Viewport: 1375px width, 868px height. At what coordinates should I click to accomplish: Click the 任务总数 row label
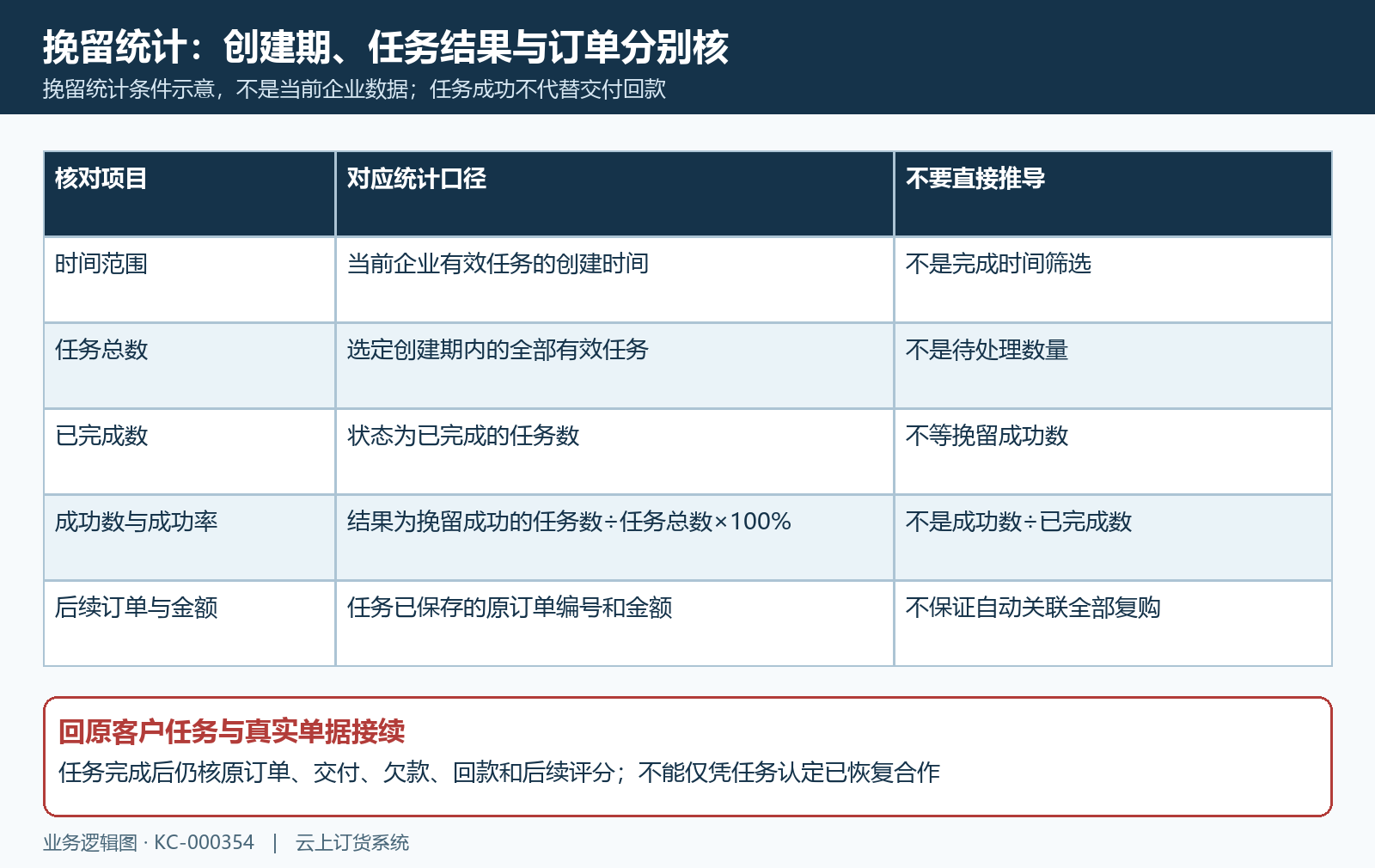tap(101, 350)
